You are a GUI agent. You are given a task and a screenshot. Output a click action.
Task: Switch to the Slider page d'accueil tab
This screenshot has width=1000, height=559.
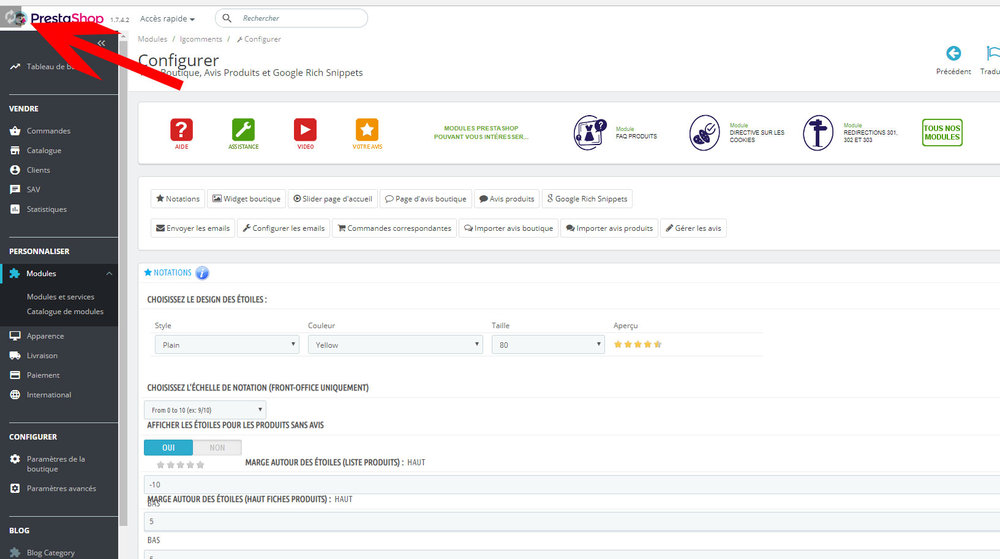click(332, 199)
